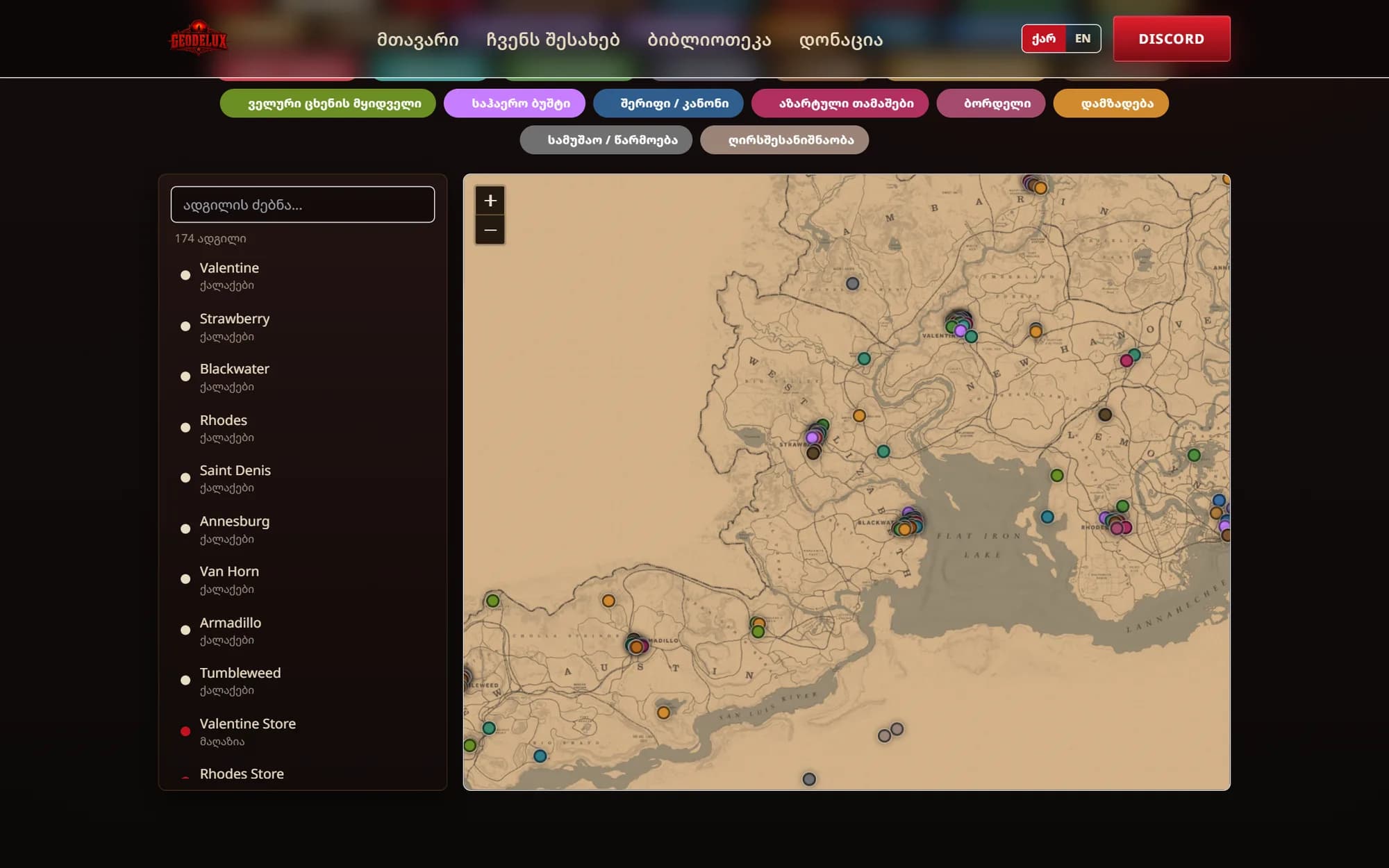This screenshot has width=1389, height=868.
Task: Zoom out the map with minus button
Action: click(x=490, y=230)
